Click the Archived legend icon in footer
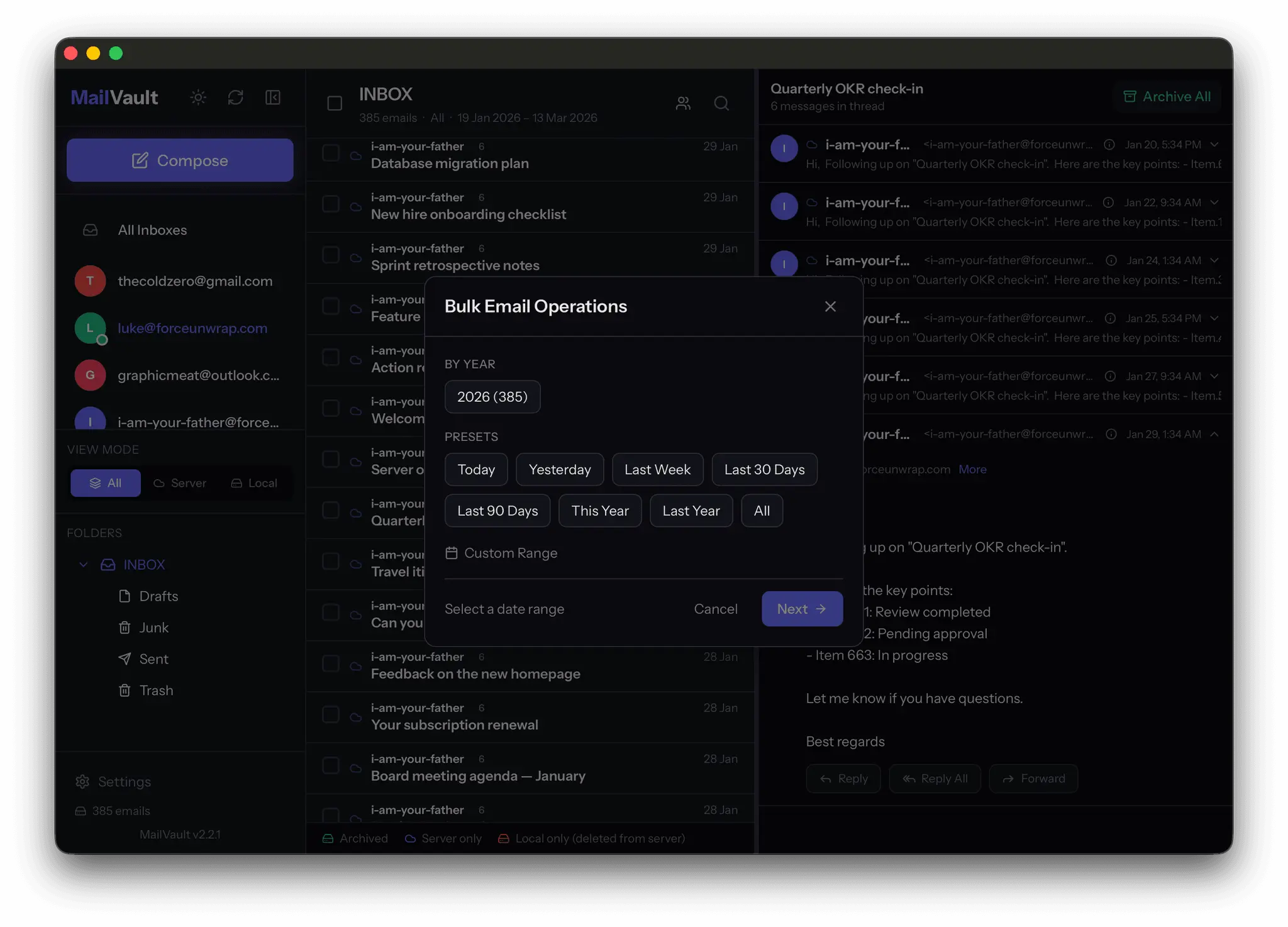1288x927 pixels. pos(328,838)
